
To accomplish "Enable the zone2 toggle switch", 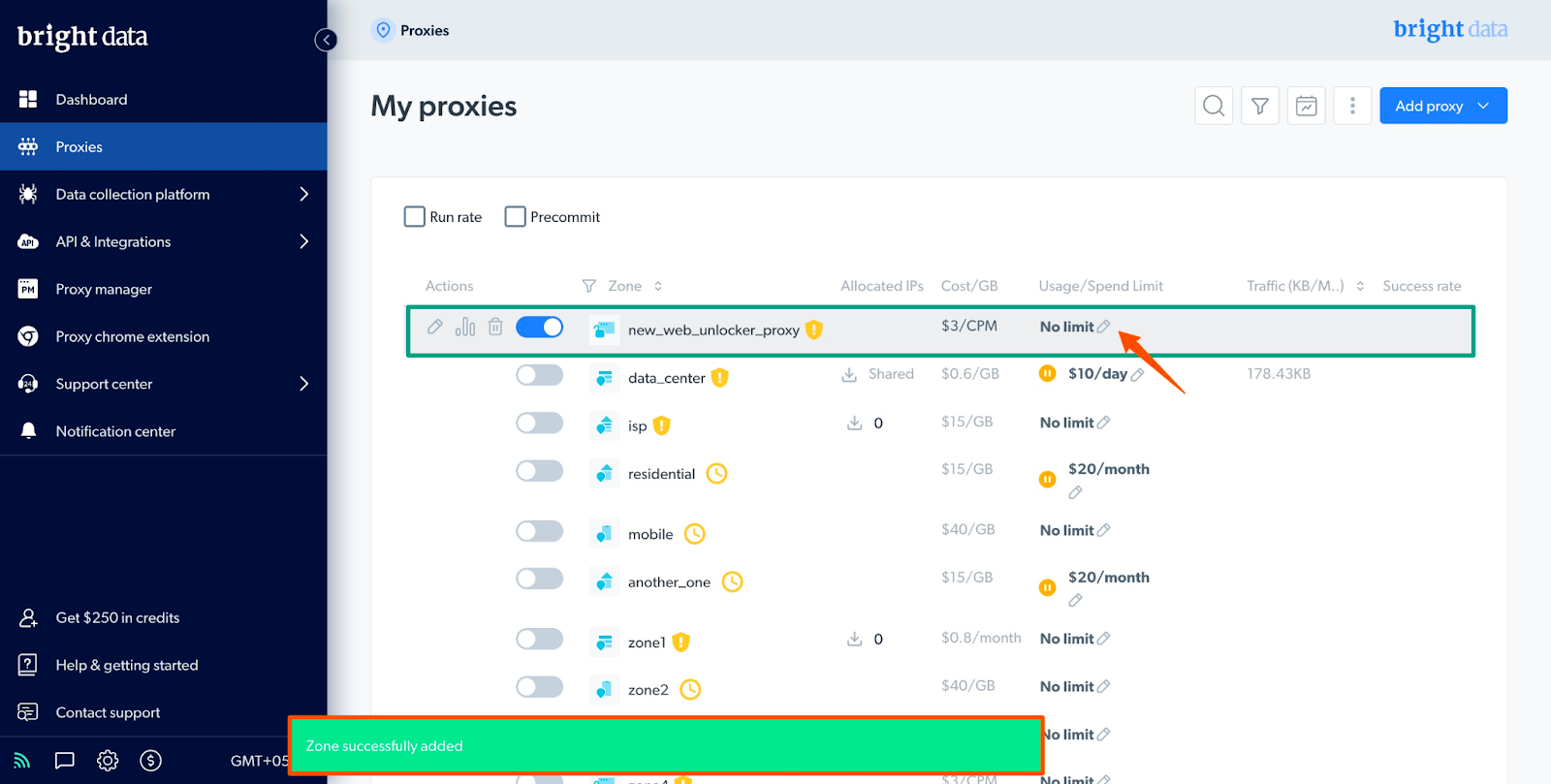I will [539, 687].
